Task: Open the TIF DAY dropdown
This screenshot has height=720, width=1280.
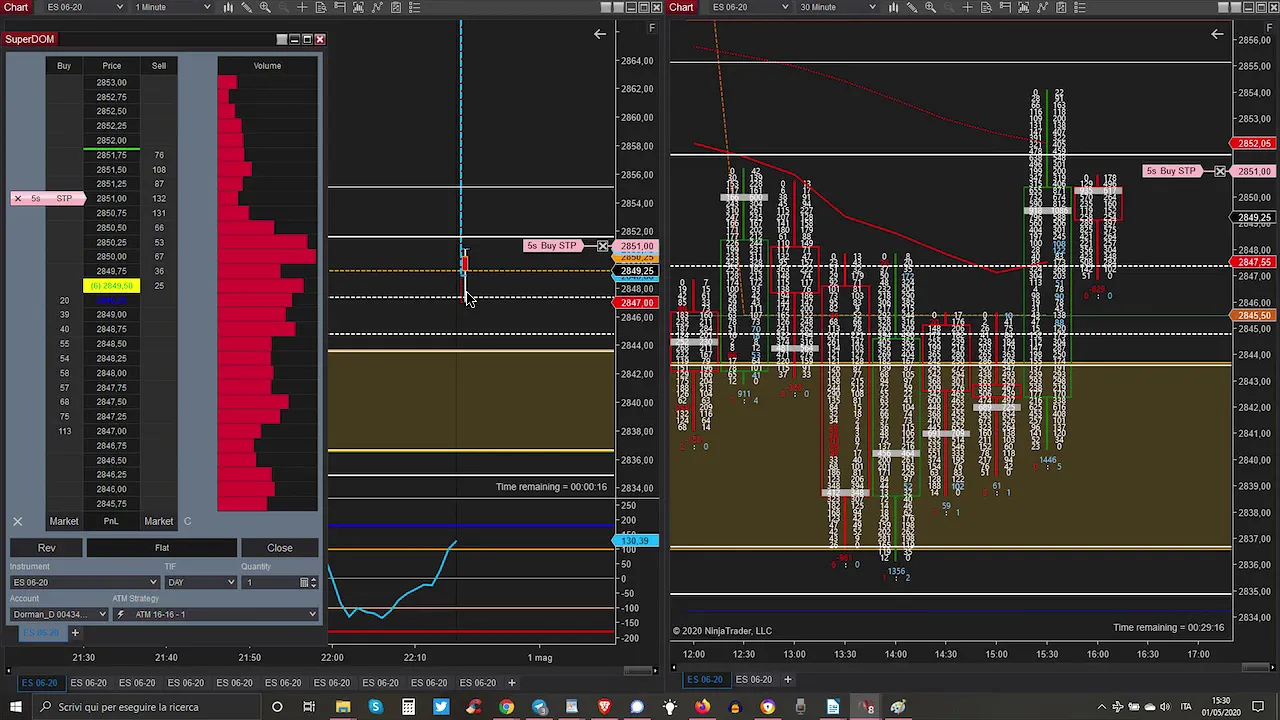Action: 201,582
